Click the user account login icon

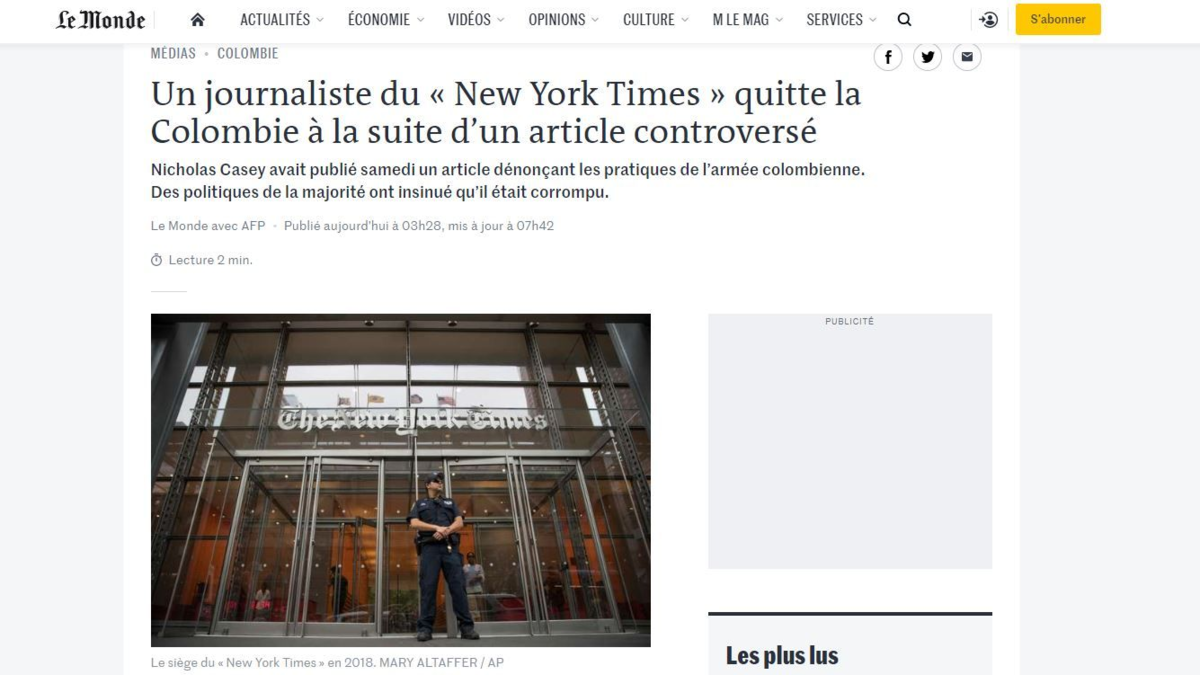pos(989,19)
